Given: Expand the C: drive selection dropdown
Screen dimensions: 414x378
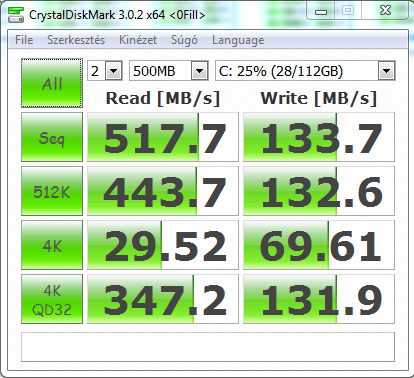Looking at the screenshot, I should (386, 71).
